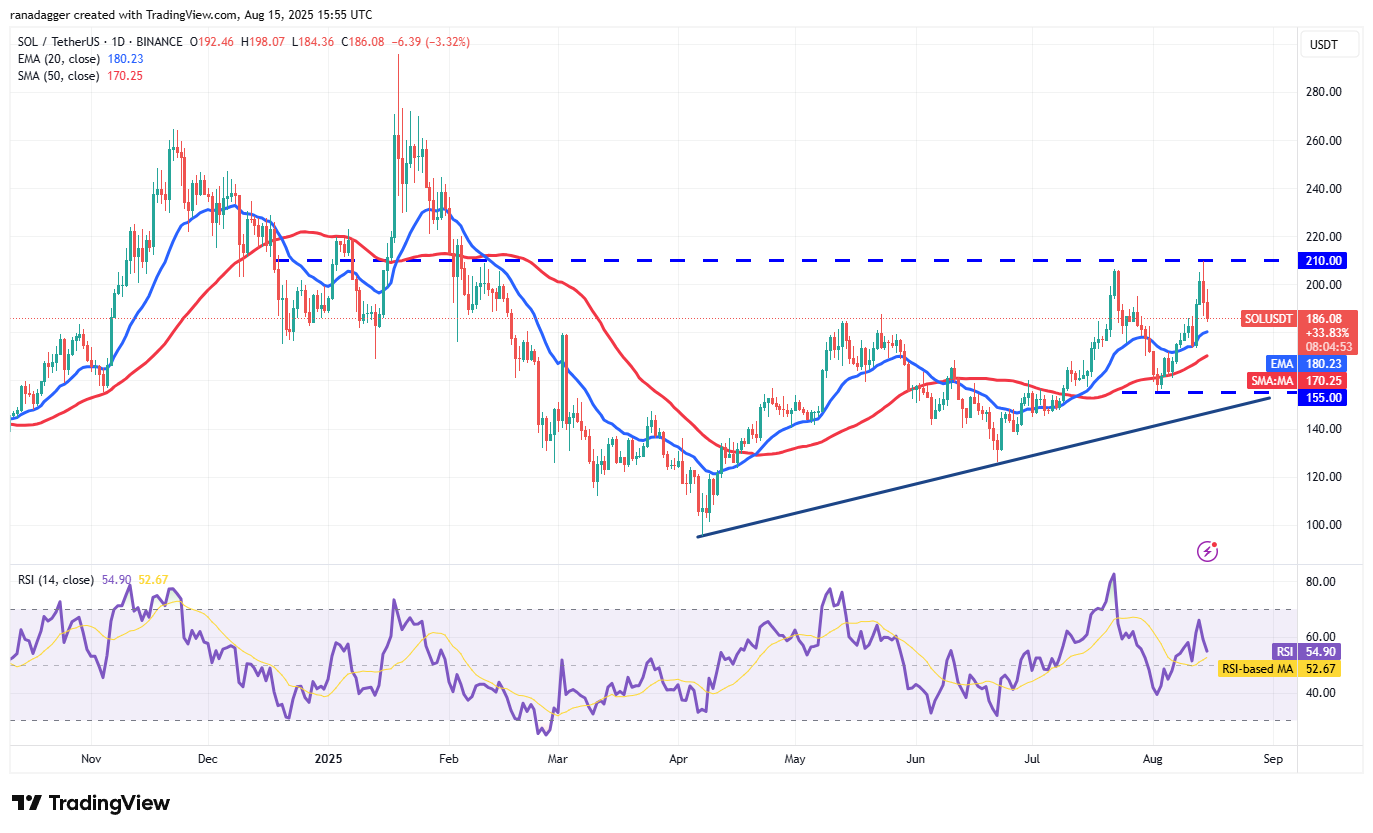Select the dashed blue 210 resistance line
The height and width of the screenshot is (833, 1373).
tap(700, 261)
